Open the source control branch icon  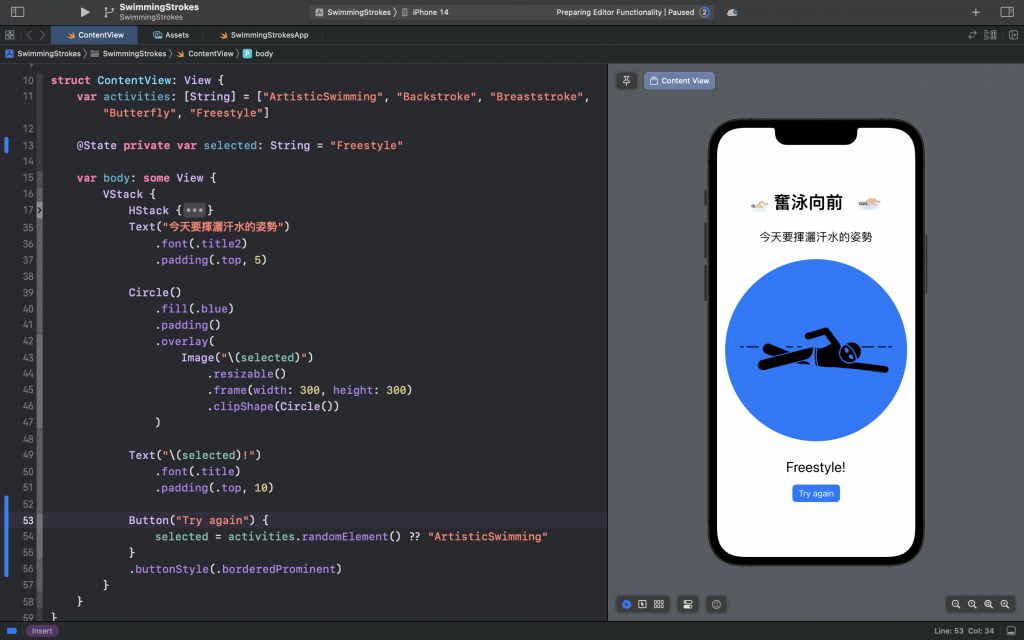coord(108,12)
